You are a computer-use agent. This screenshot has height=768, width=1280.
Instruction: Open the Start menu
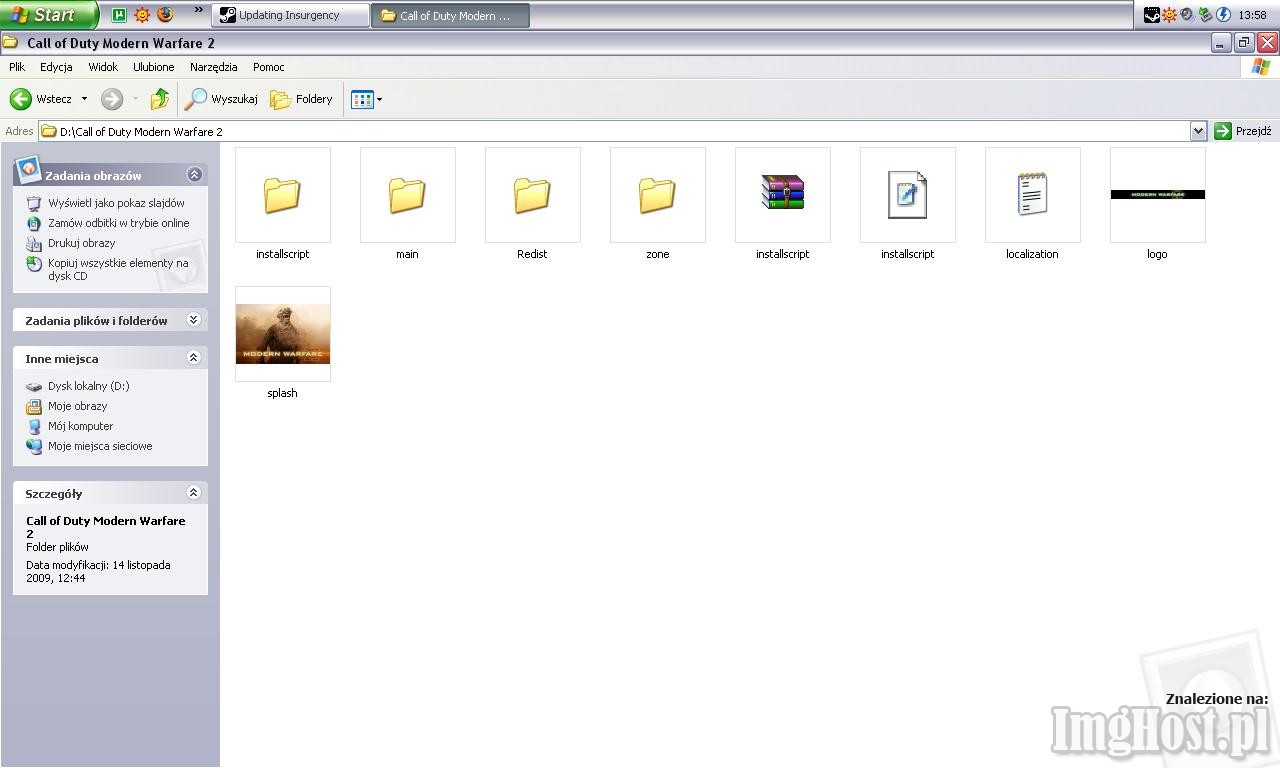click(x=48, y=15)
